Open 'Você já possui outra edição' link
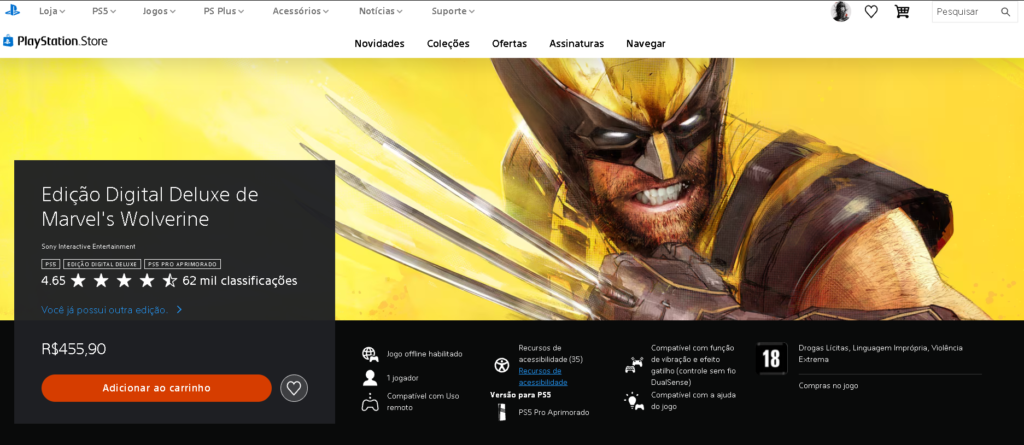This screenshot has height=445, width=1024. point(112,310)
